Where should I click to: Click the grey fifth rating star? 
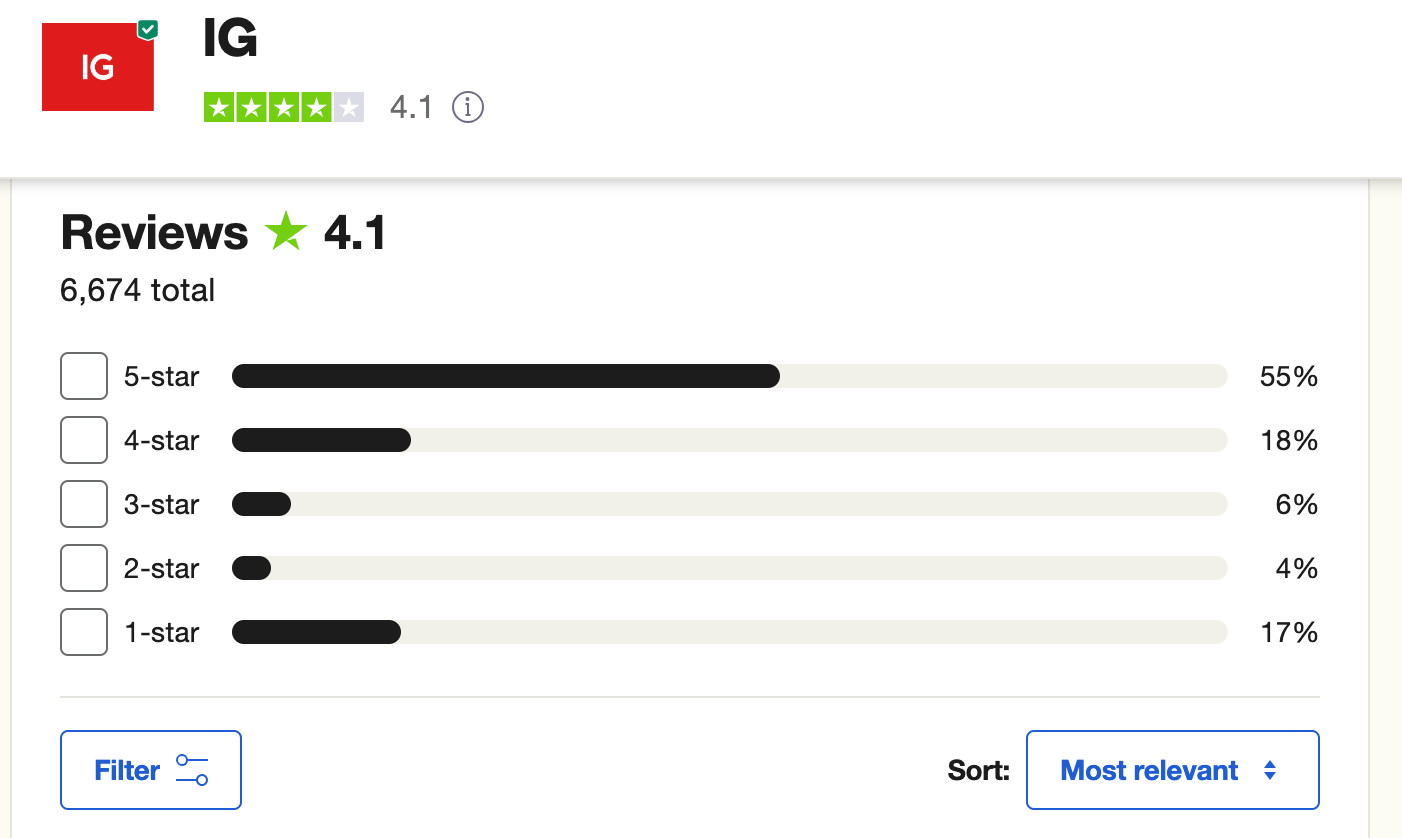click(x=346, y=107)
